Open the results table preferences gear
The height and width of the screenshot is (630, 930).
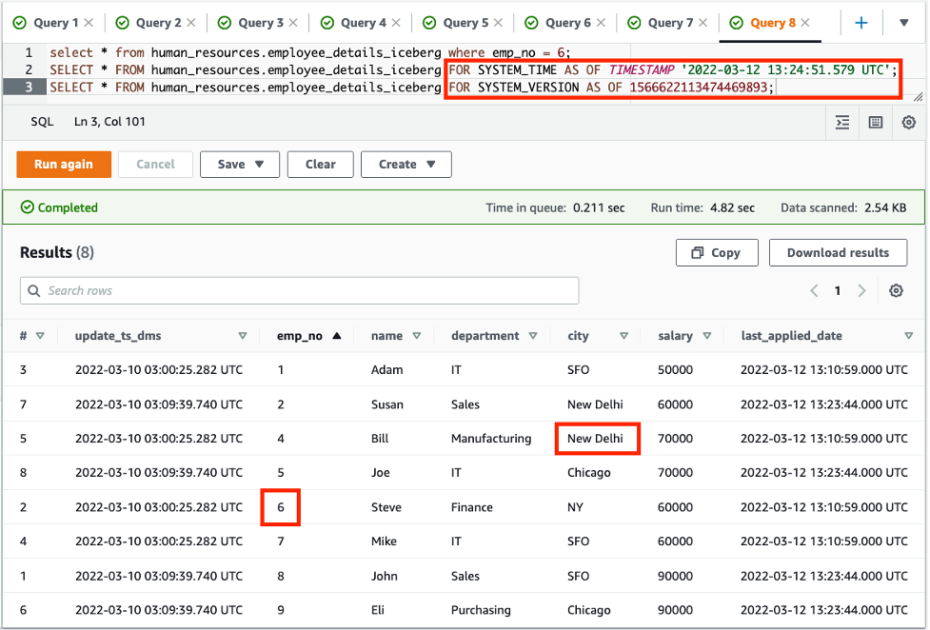896,291
